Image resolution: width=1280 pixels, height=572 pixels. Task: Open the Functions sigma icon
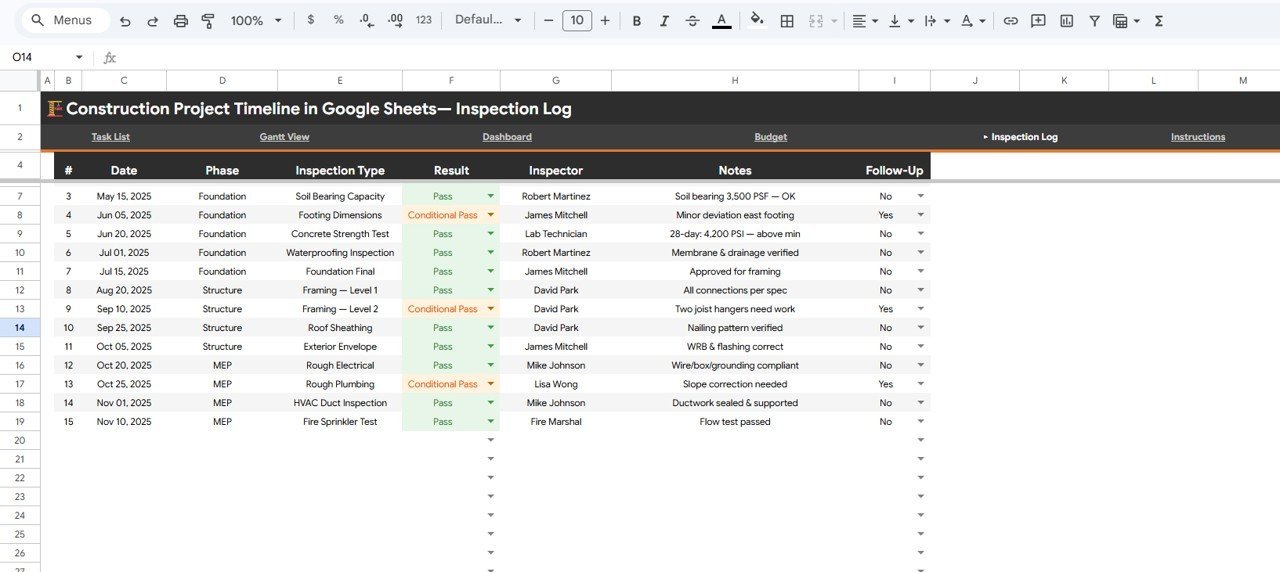(x=1159, y=21)
